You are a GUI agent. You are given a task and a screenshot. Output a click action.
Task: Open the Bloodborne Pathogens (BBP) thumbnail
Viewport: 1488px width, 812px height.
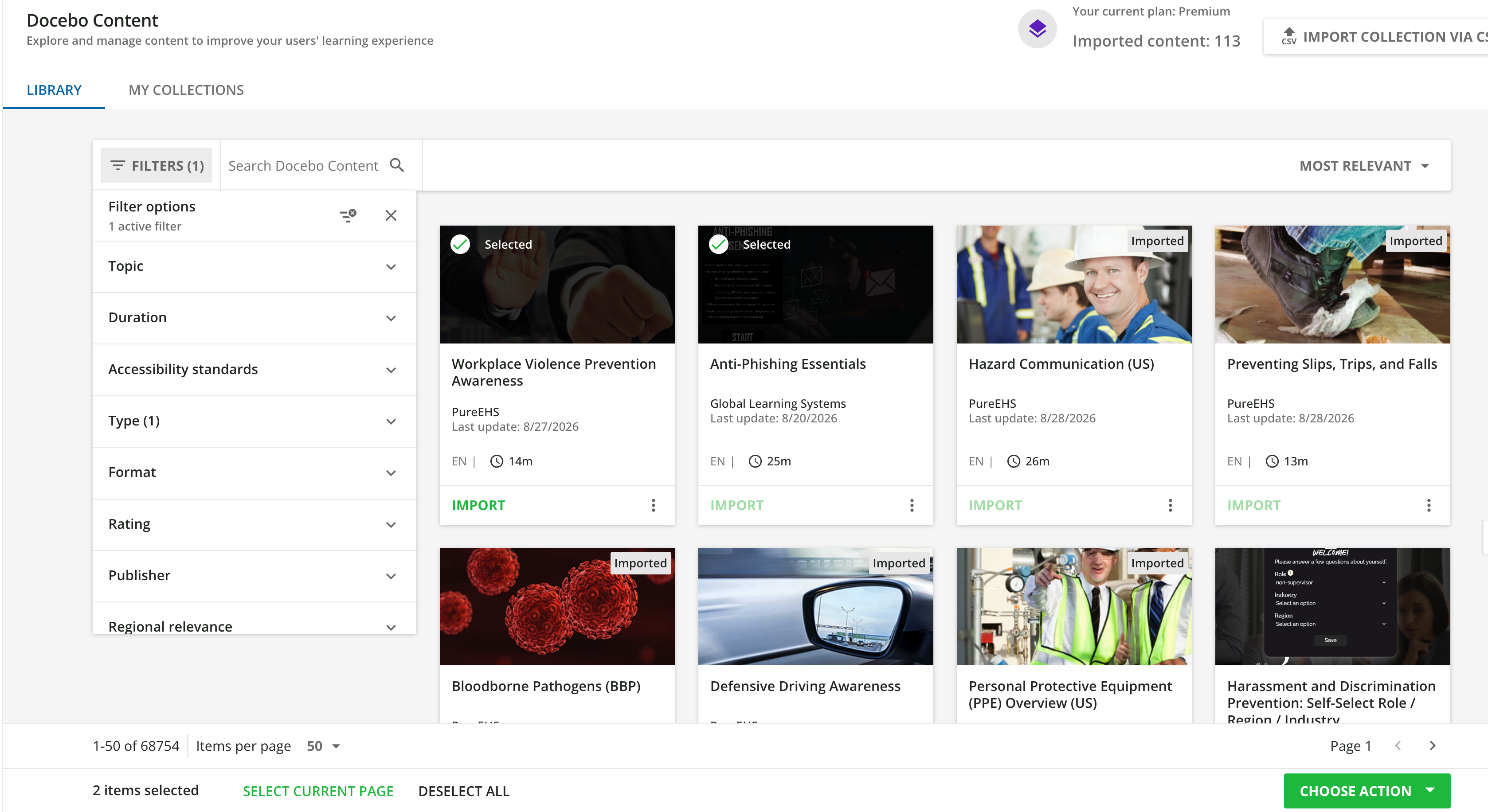coord(557,606)
